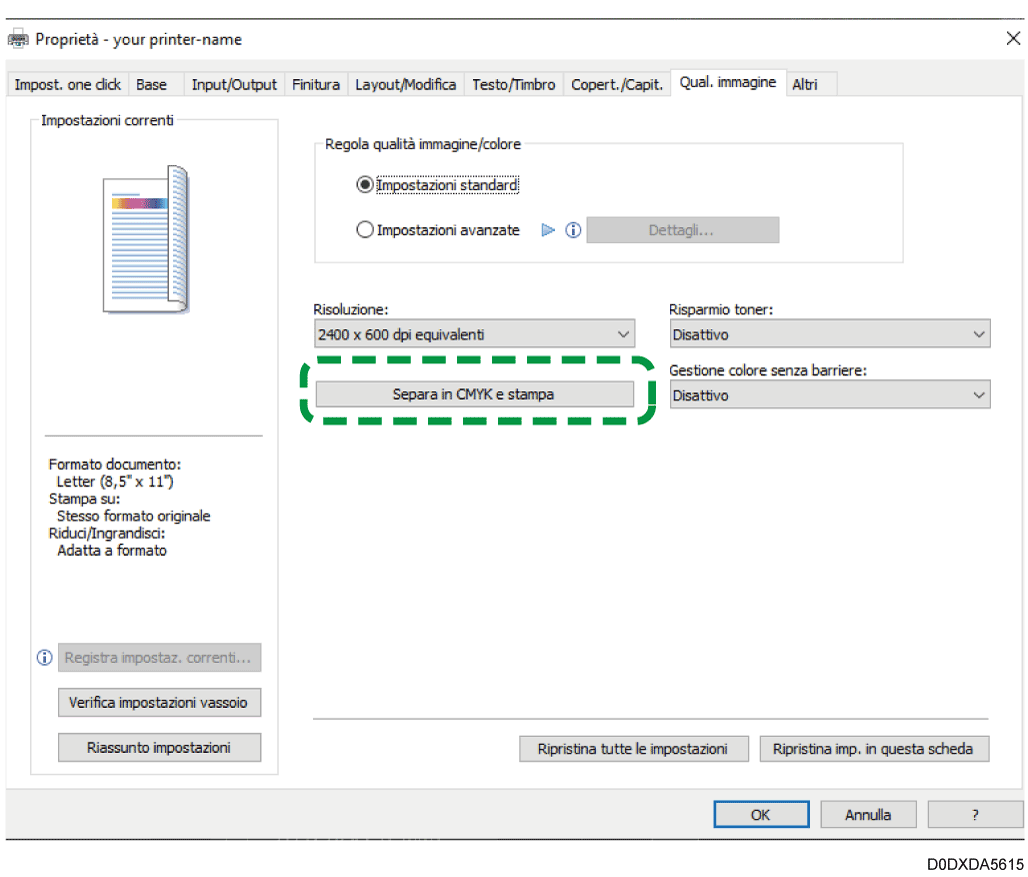1028x877 pixels.
Task: Select Impostazioni avanzate radio button
Action: [365, 230]
